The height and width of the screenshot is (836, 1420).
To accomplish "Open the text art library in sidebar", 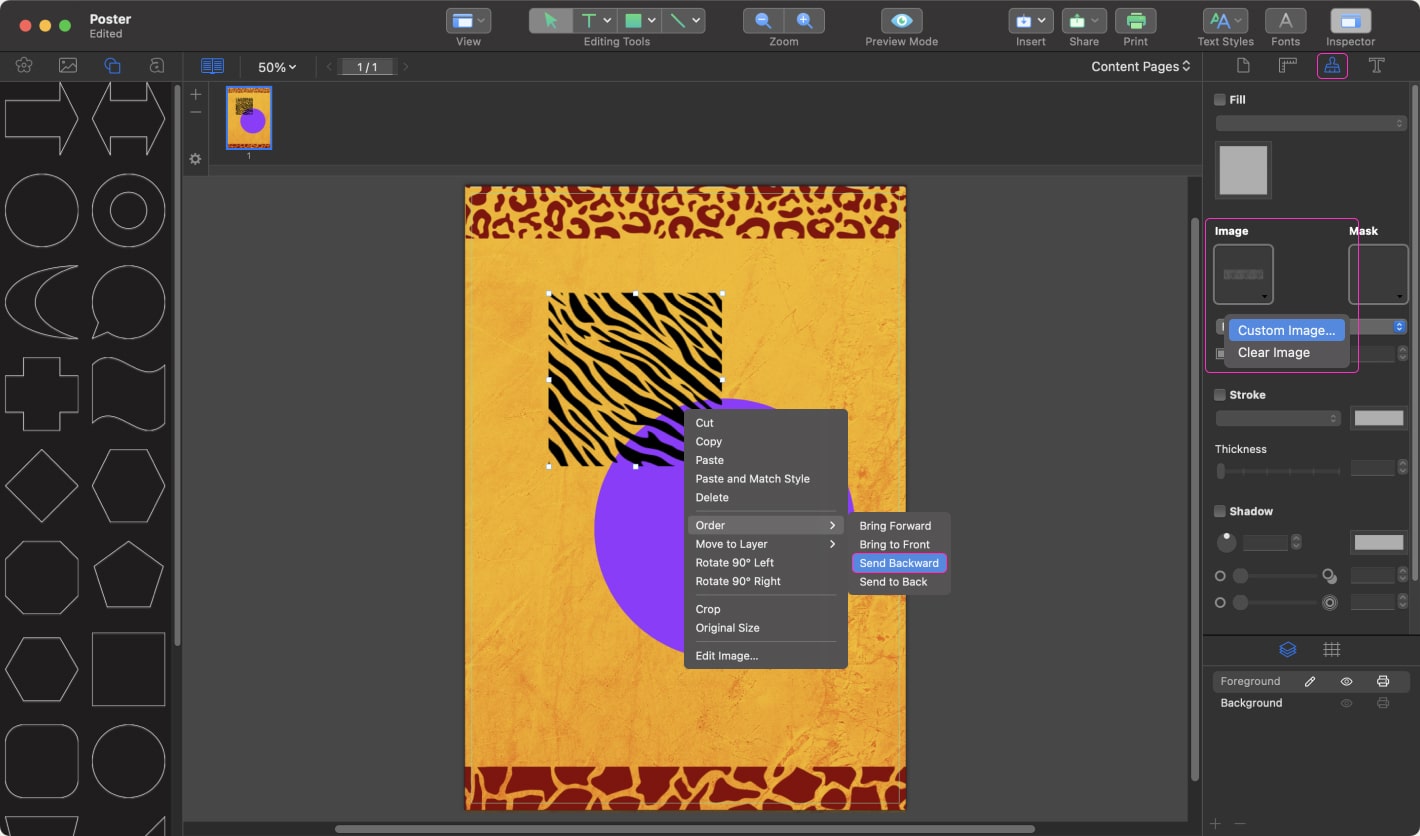I will pos(155,65).
